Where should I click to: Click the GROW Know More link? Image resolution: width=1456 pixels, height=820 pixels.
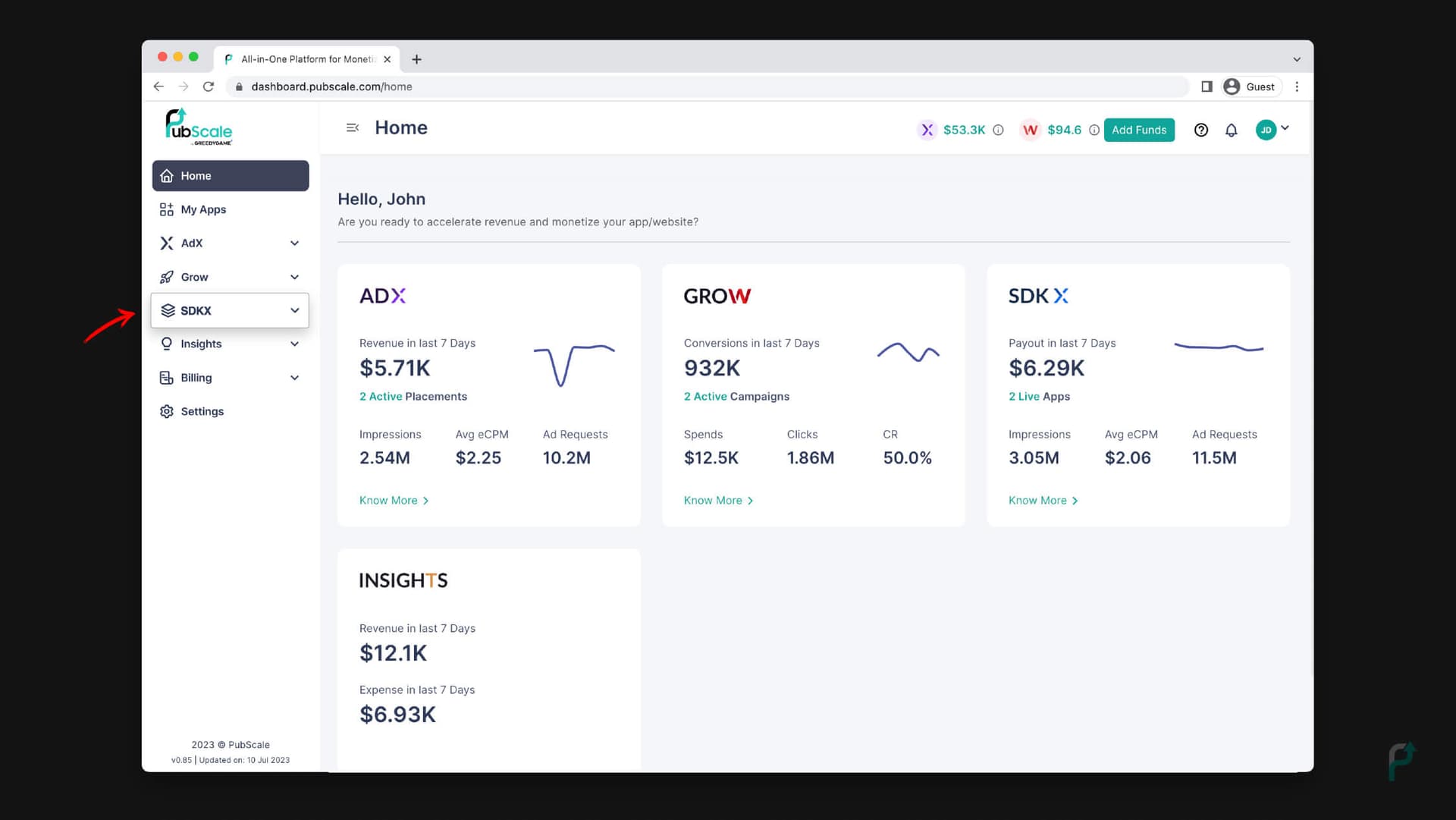(718, 500)
